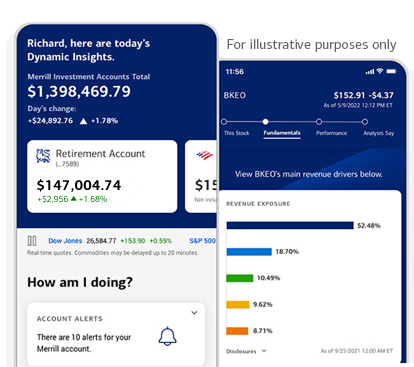Tap the up triangle beside +1.78%
The height and width of the screenshot is (367, 414).
coord(83,121)
